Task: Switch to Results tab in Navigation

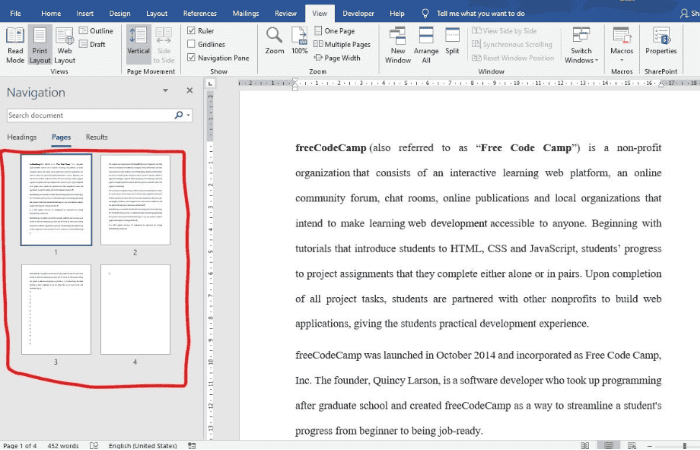Action: pos(97,137)
